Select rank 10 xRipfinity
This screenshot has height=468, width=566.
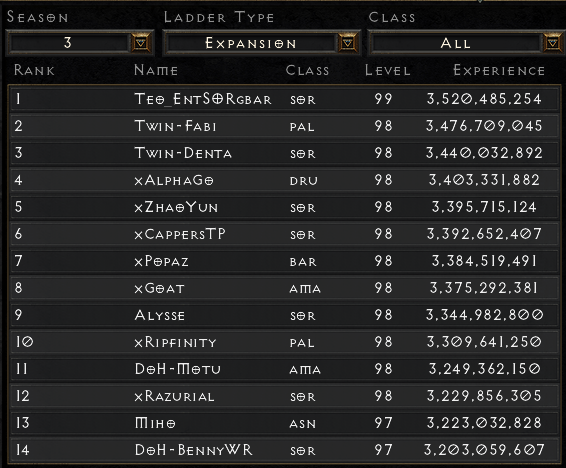[x=284, y=342]
